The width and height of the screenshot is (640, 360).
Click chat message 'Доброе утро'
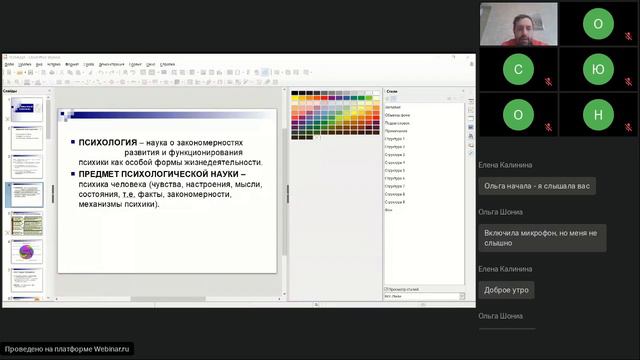[x=506, y=290]
